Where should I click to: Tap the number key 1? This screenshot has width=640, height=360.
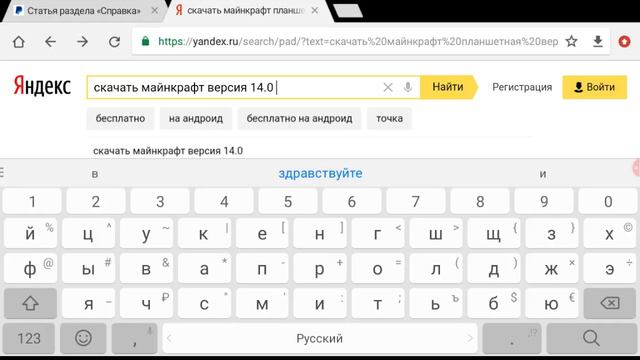[32, 201]
